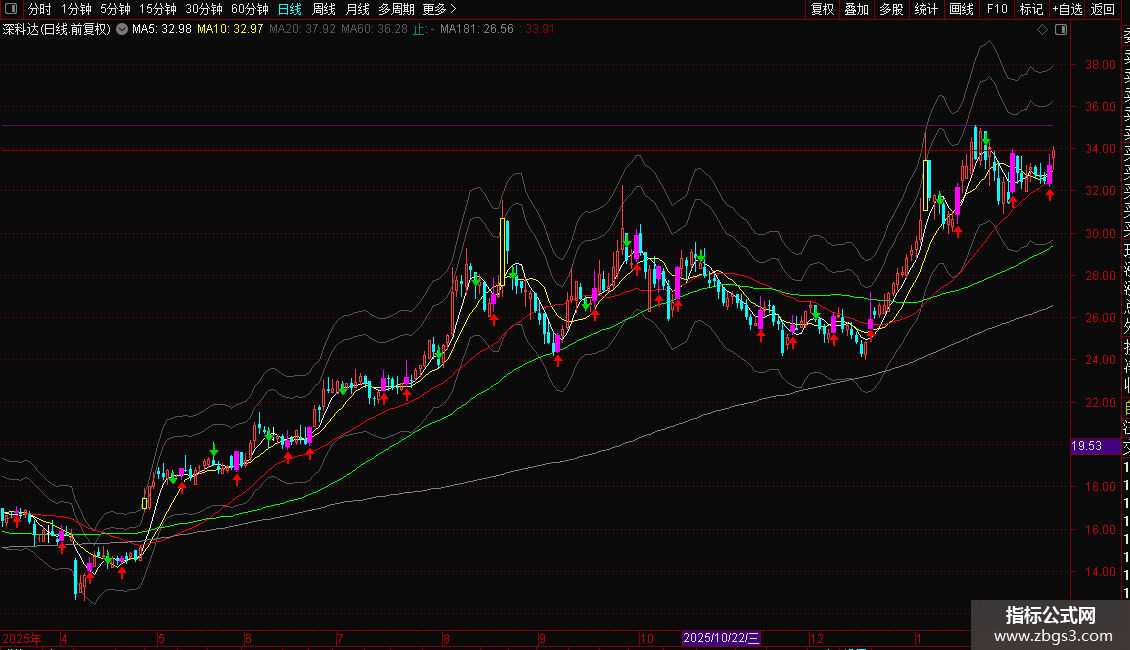Click the MA10 yellow indicator label
Viewport: 1130px width, 650px height.
pos(230,29)
